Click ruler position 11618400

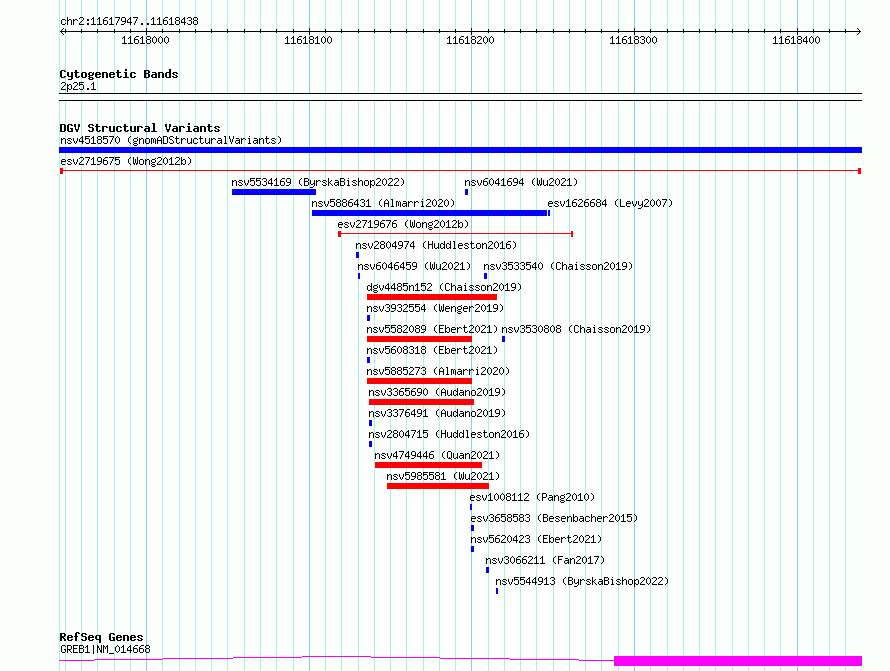click(796, 40)
